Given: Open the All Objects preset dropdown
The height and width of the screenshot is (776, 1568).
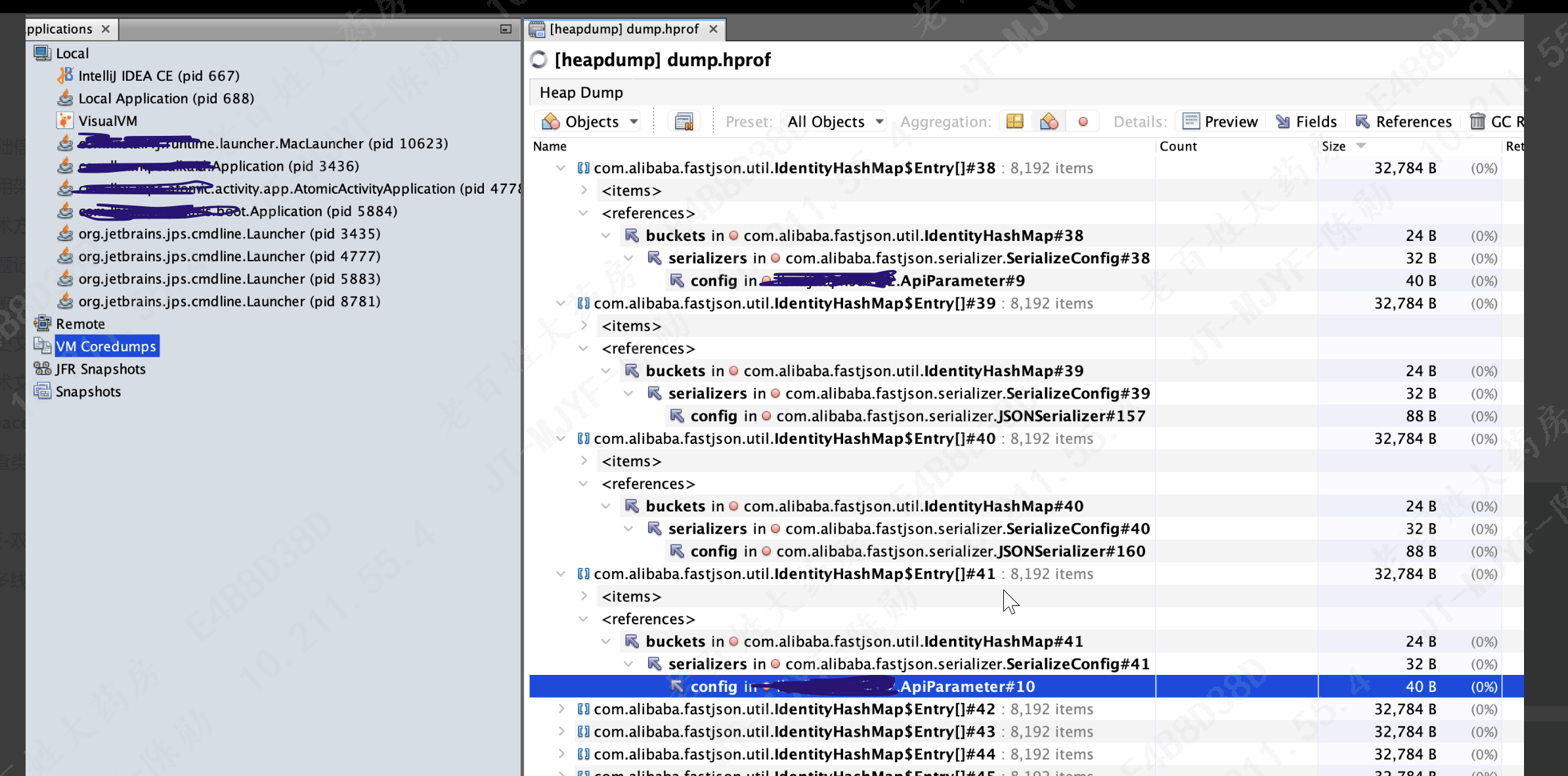Looking at the screenshot, I should pos(835,121).
